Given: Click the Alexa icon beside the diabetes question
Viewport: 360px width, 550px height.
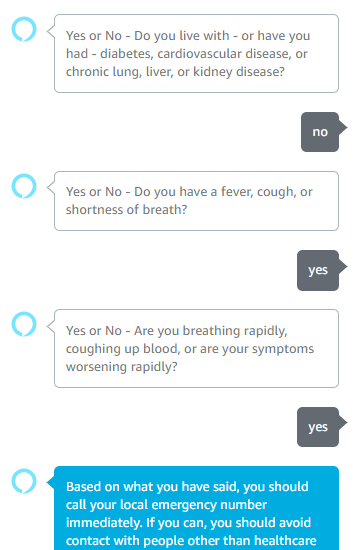Looking at the screenshot, I should coord(24,29).
